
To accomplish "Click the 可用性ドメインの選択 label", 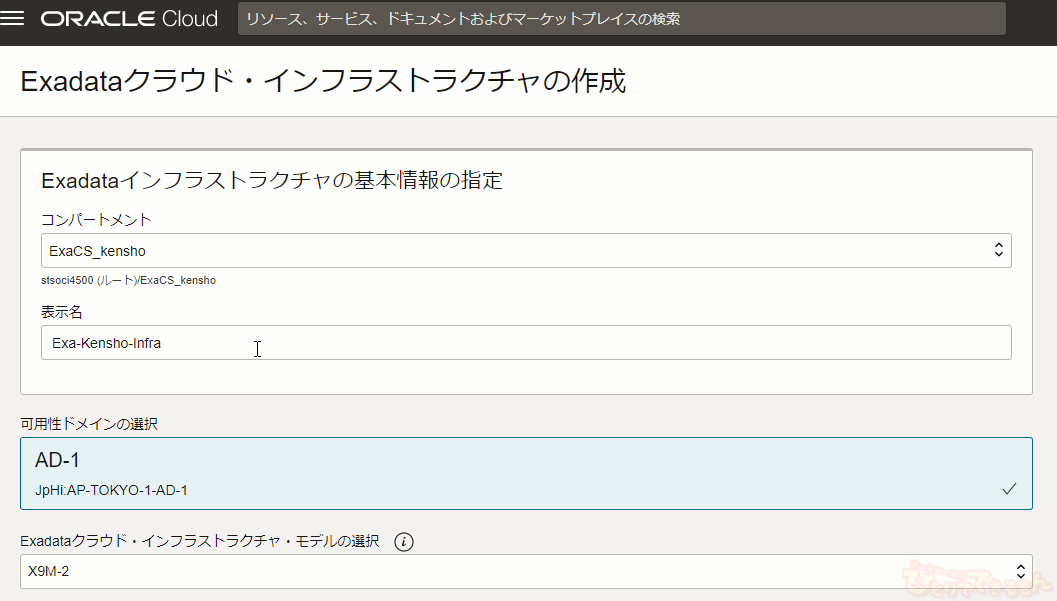I will [x=89, y=424].
